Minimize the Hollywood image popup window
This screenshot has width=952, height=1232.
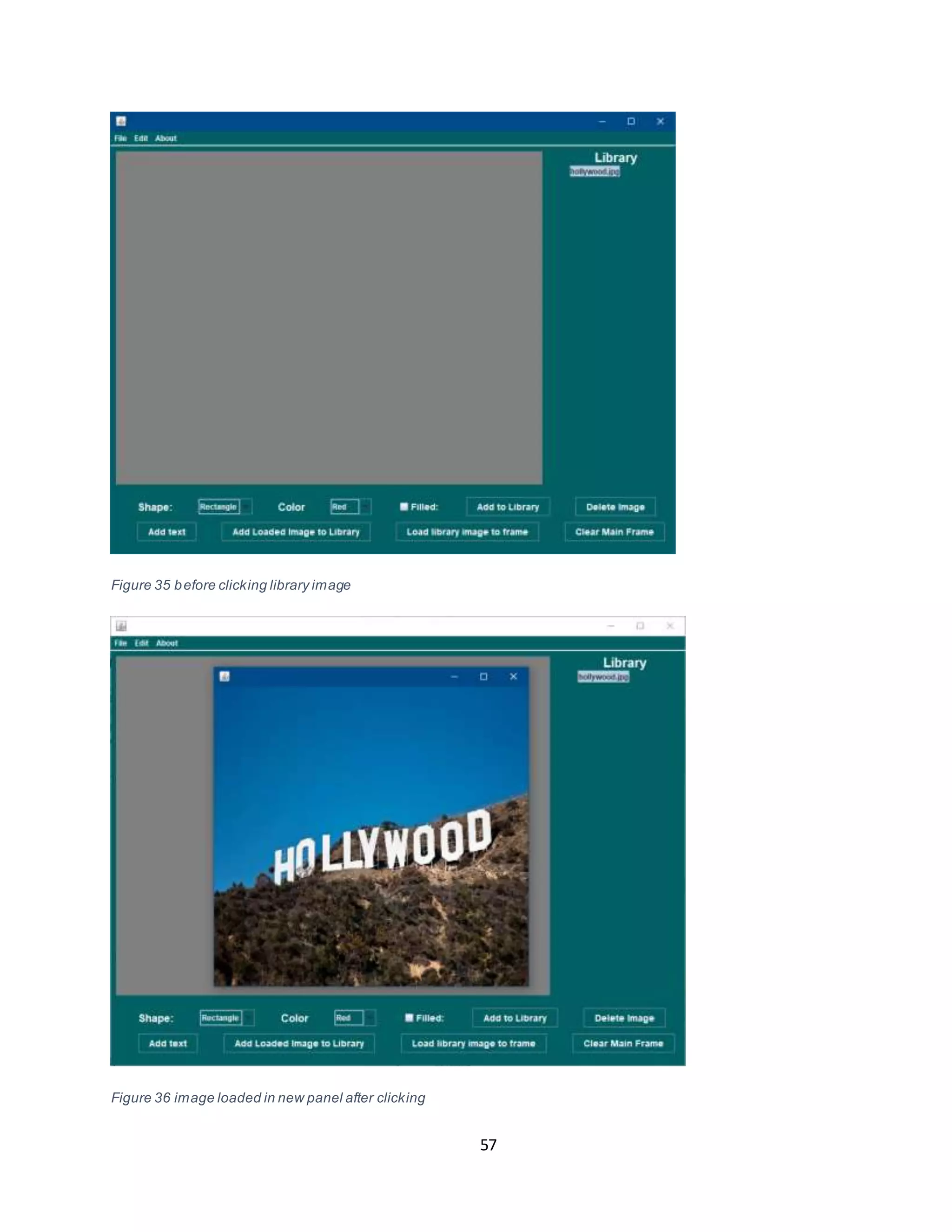point(455,676)
